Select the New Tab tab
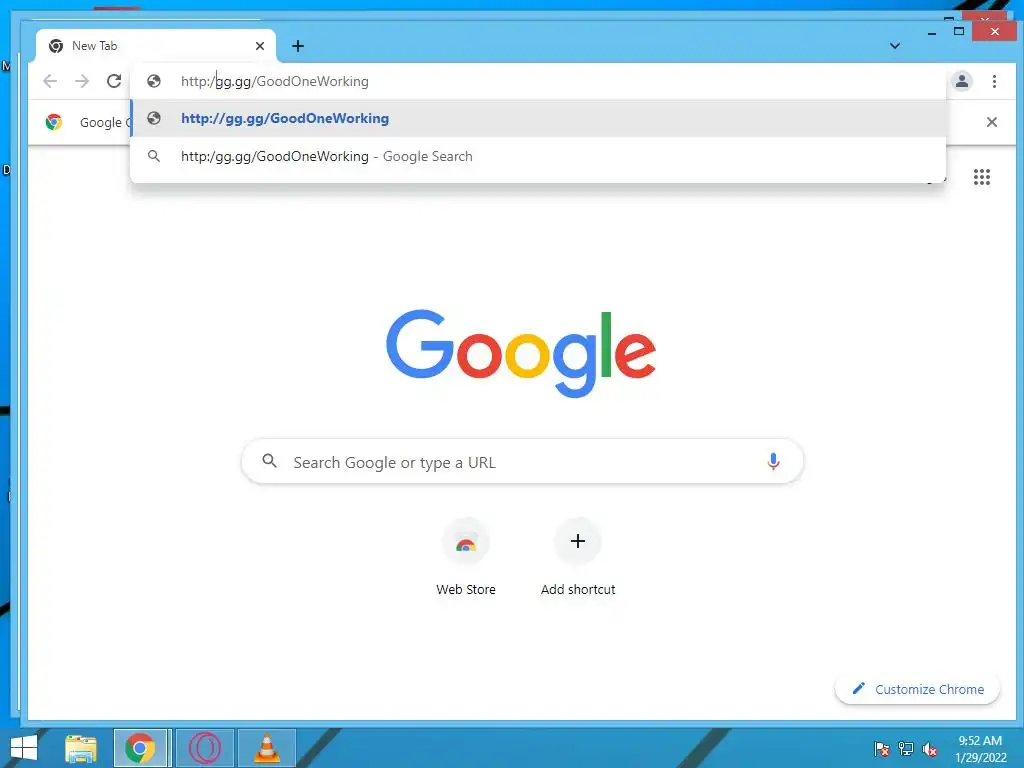This screenshot has height=768, width=1024. (x=155, y=46)
